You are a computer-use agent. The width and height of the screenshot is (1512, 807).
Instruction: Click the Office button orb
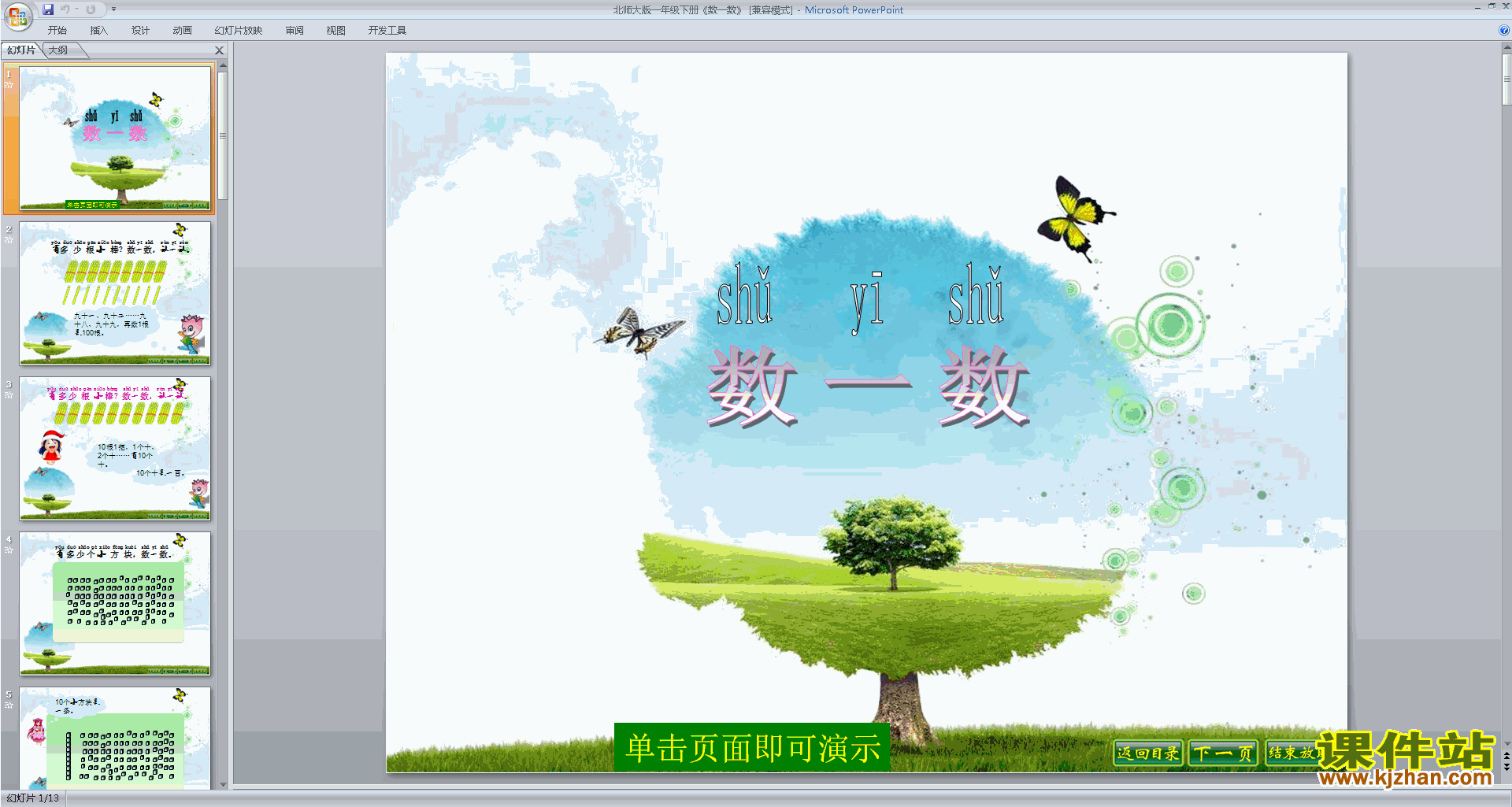(17, 16)
